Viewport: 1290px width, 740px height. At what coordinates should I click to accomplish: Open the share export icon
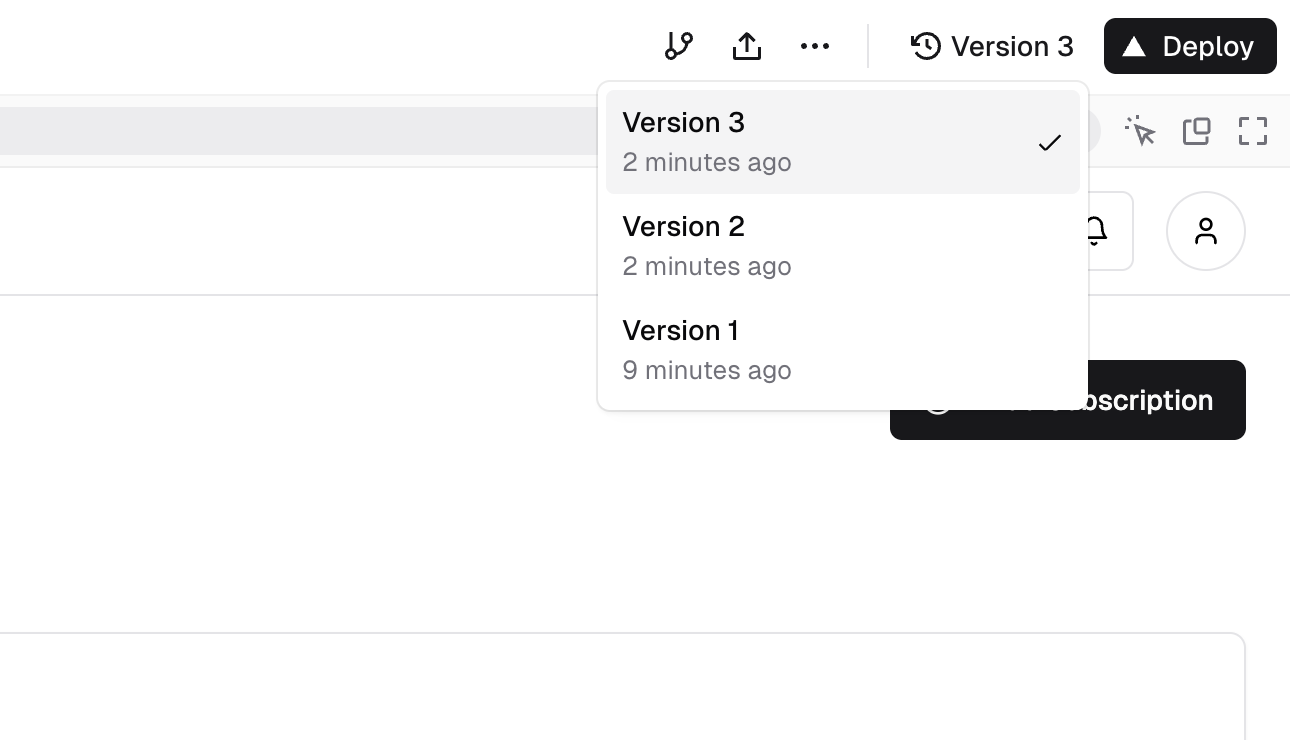(x=747, y=46)
